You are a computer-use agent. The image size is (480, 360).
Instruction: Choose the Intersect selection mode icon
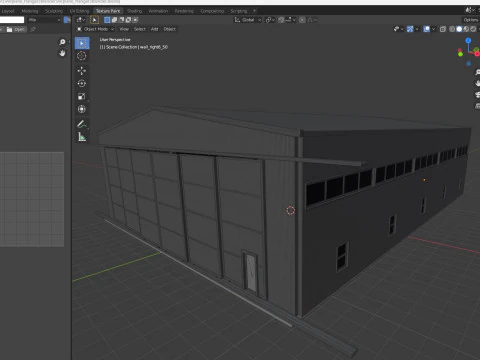(x=135, y=20)
